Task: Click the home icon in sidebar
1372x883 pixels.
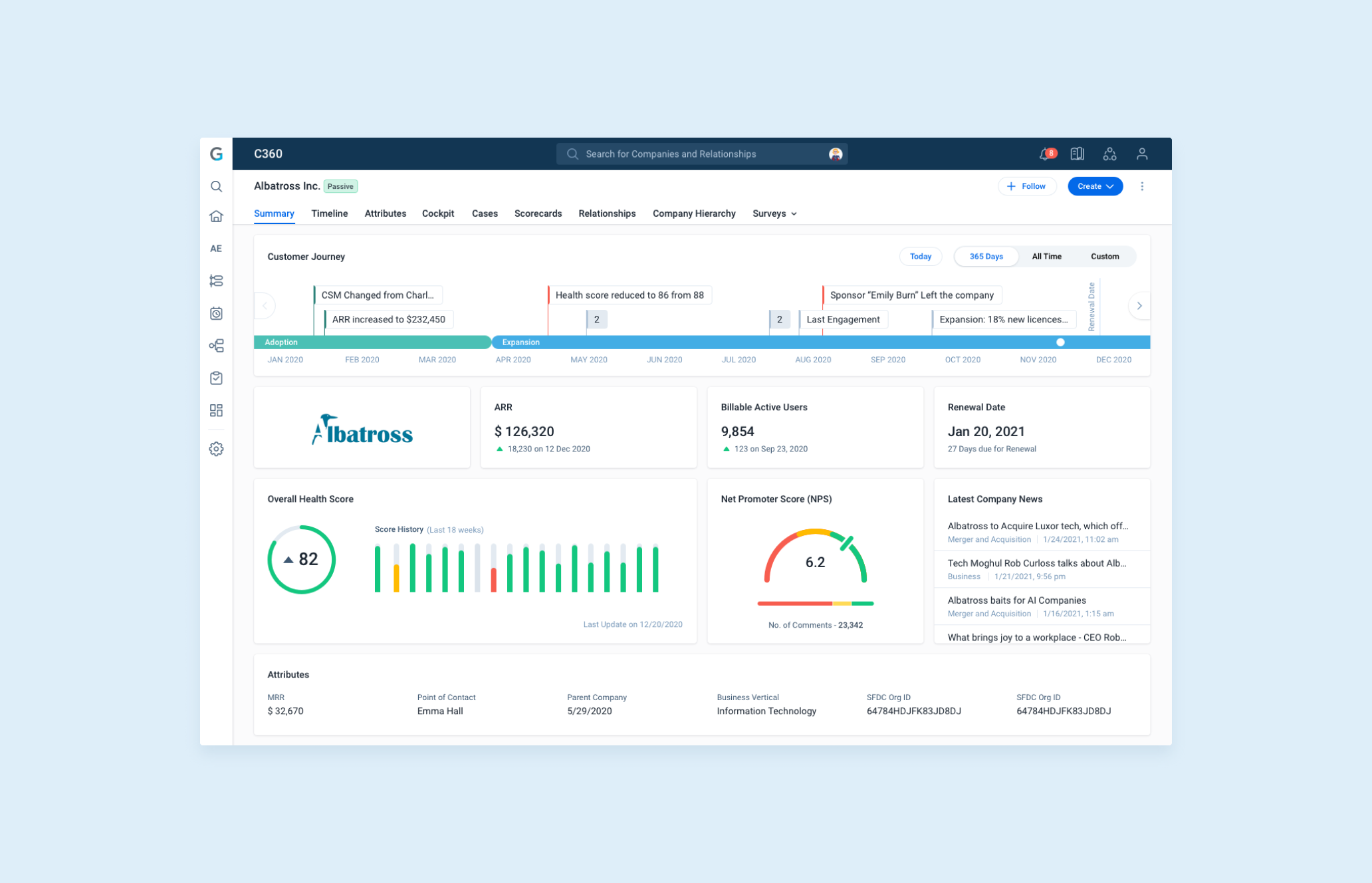Action: [216, 216]
